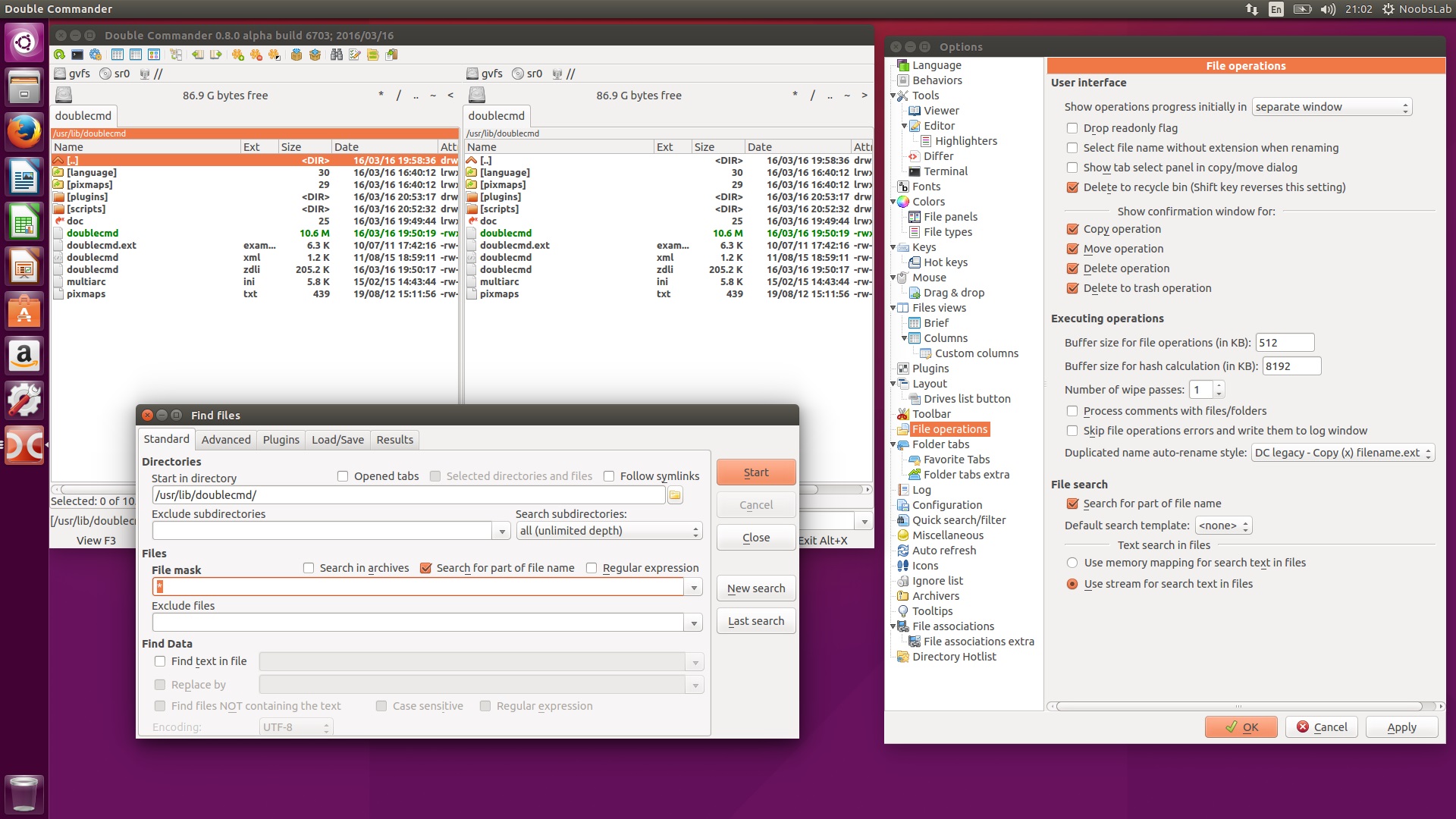Viewport: 1456px width, 819px height.
Task: Enable the Opened tabs checkbox
Action: [x=343, y=476]
